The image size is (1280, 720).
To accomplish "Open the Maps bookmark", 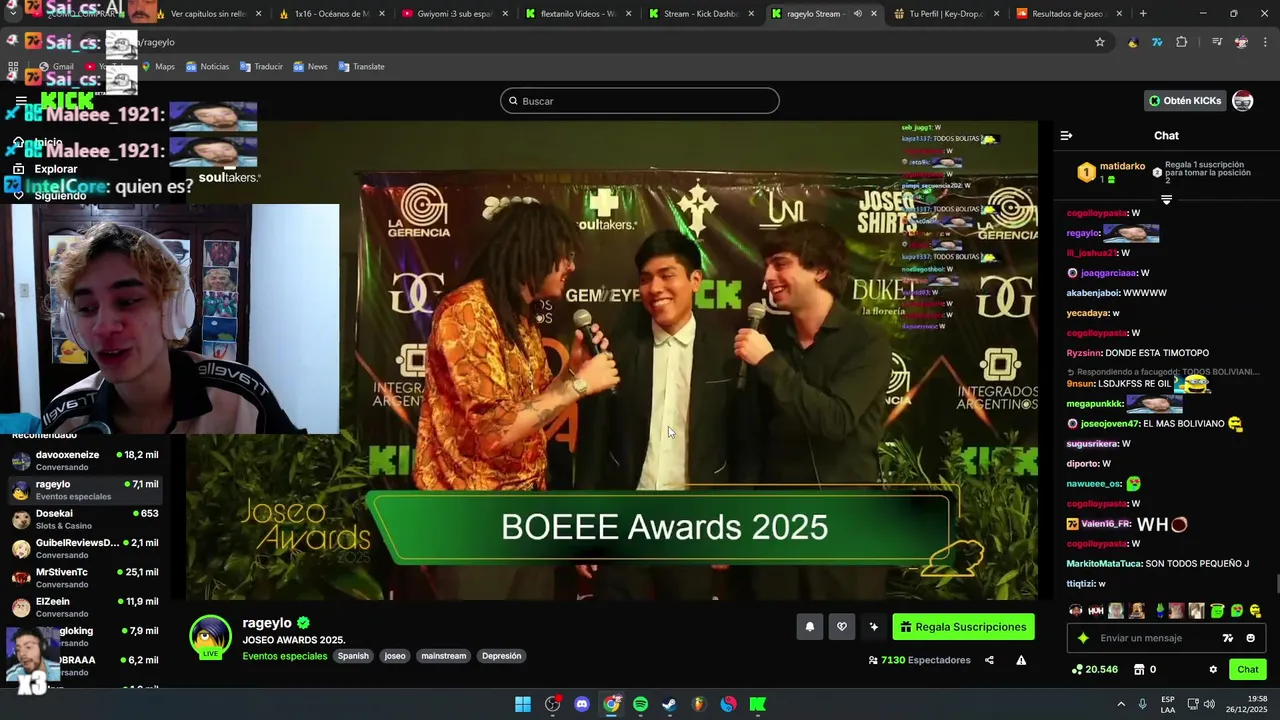I will coord(158,66).
